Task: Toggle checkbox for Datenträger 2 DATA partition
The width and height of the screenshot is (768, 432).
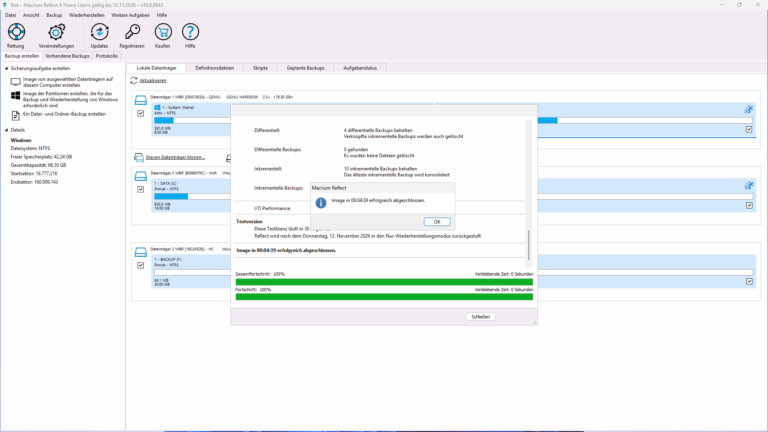Action: coord(141,189)
